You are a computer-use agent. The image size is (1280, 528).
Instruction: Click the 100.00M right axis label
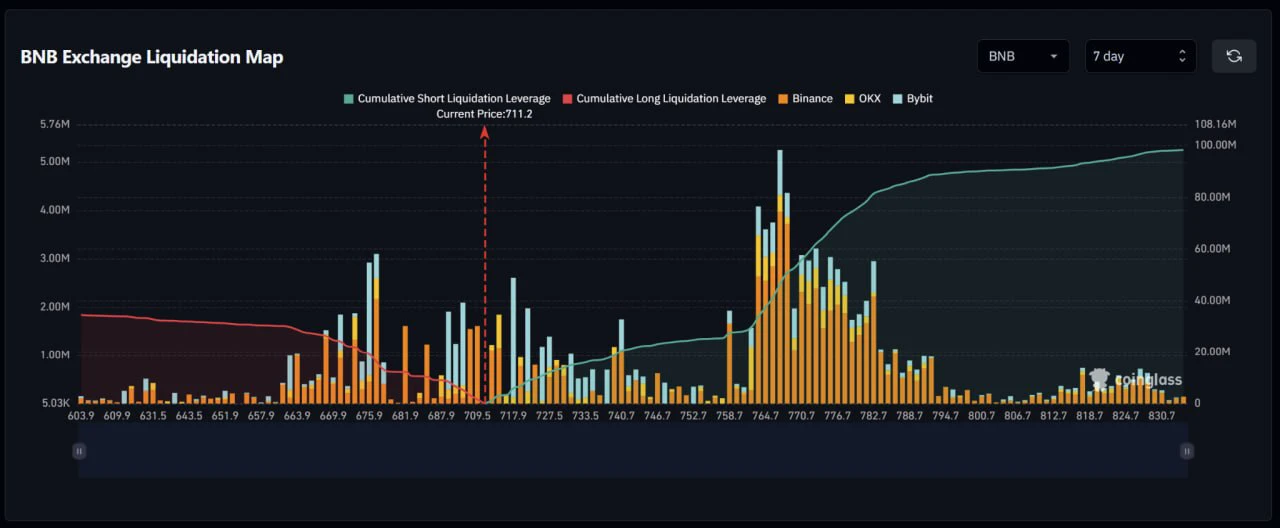(x=1215, y=145)
